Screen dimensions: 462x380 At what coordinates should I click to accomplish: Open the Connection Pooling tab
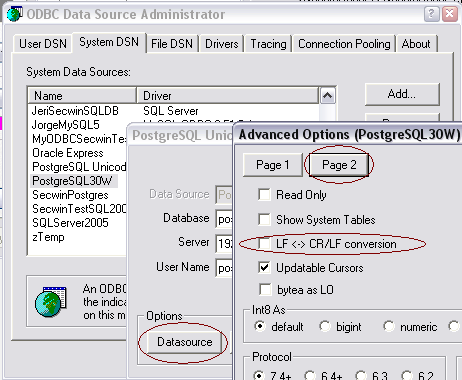coord(344,44)
